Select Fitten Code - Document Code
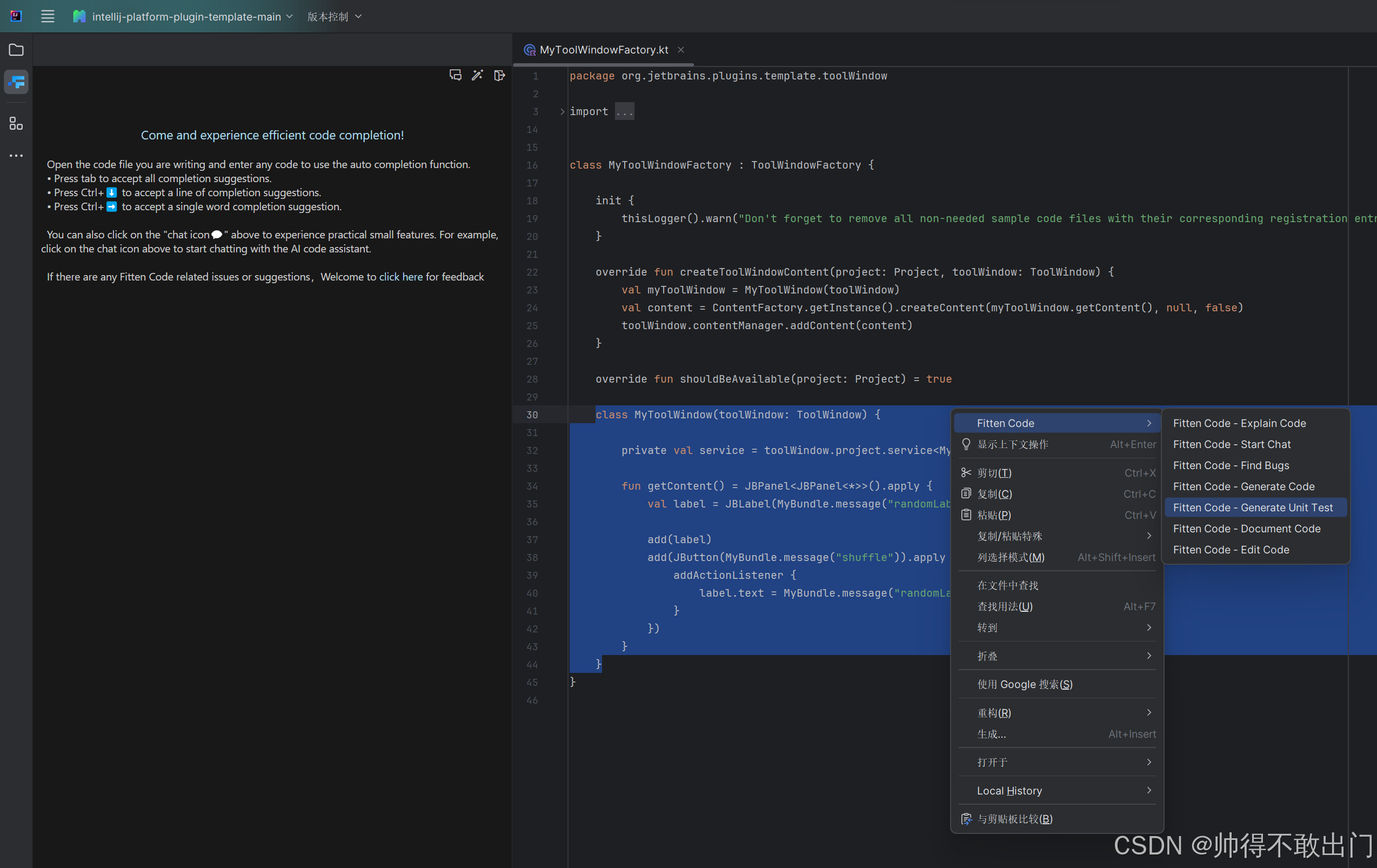 coord(1256,529)
